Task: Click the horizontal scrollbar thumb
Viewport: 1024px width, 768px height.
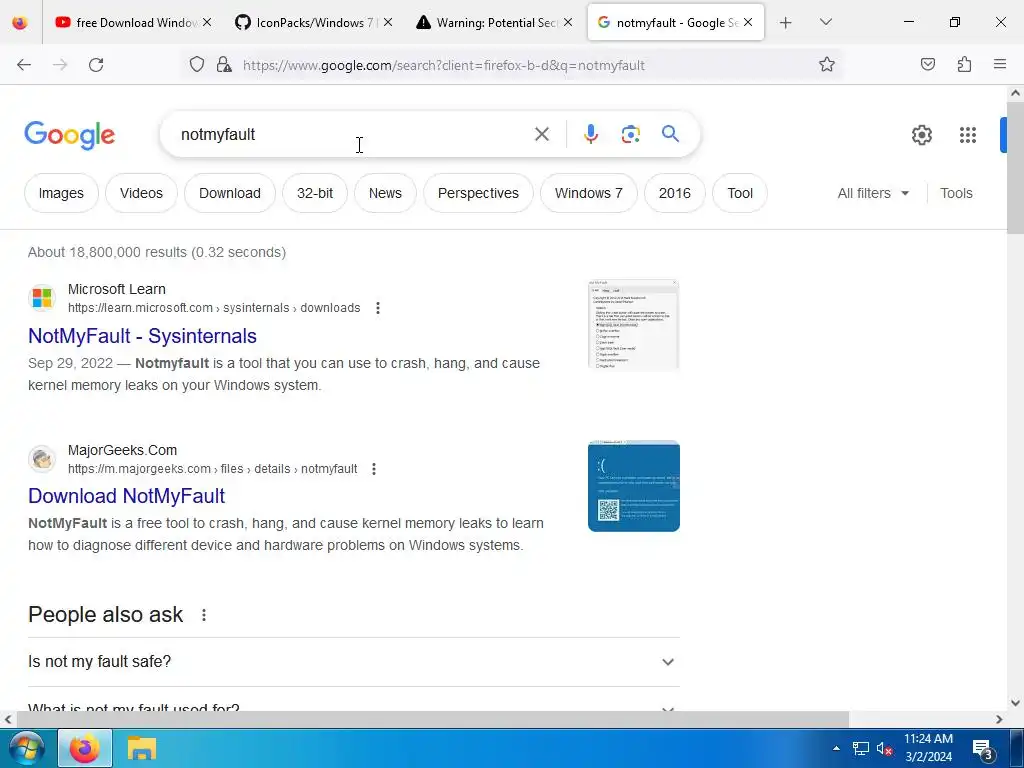Action: point(432,719)
